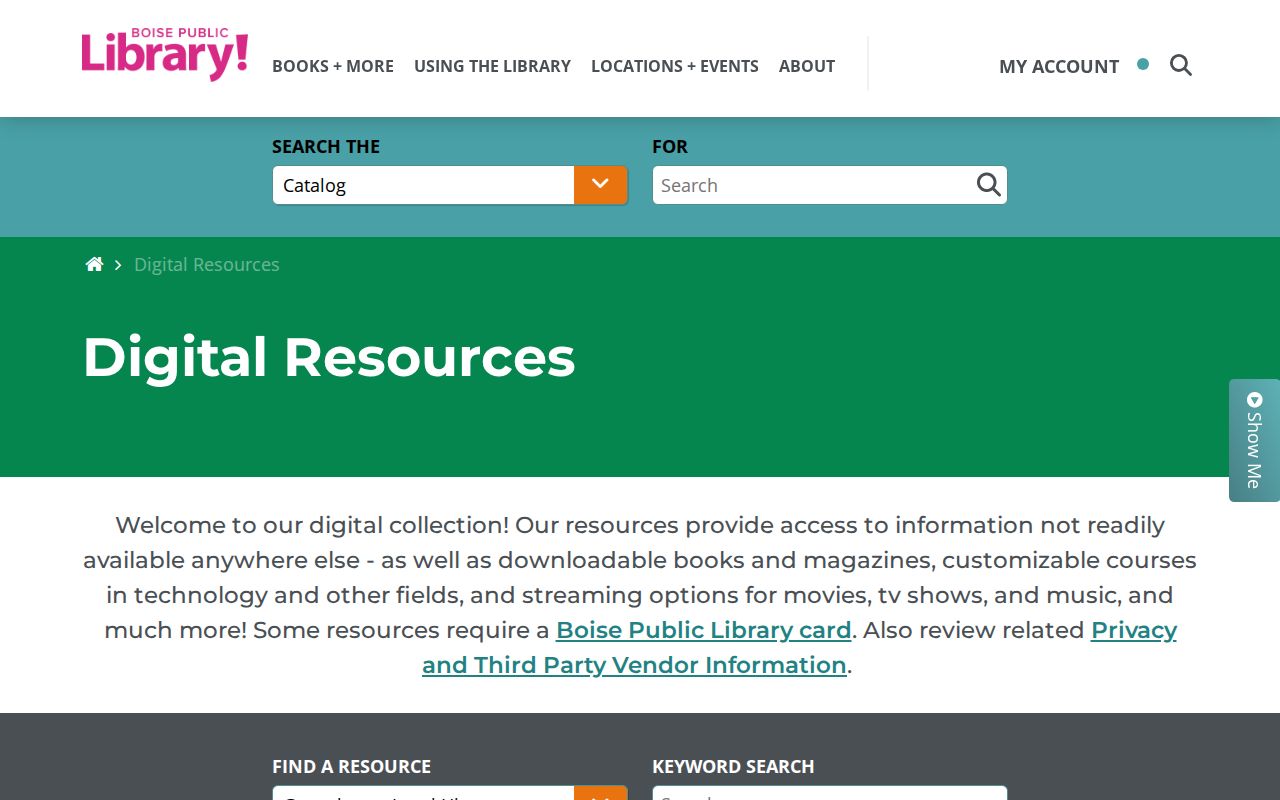Submit catalog search with magnifier icon
This screenshot has width=1280, height=800.
pos(988,185)
